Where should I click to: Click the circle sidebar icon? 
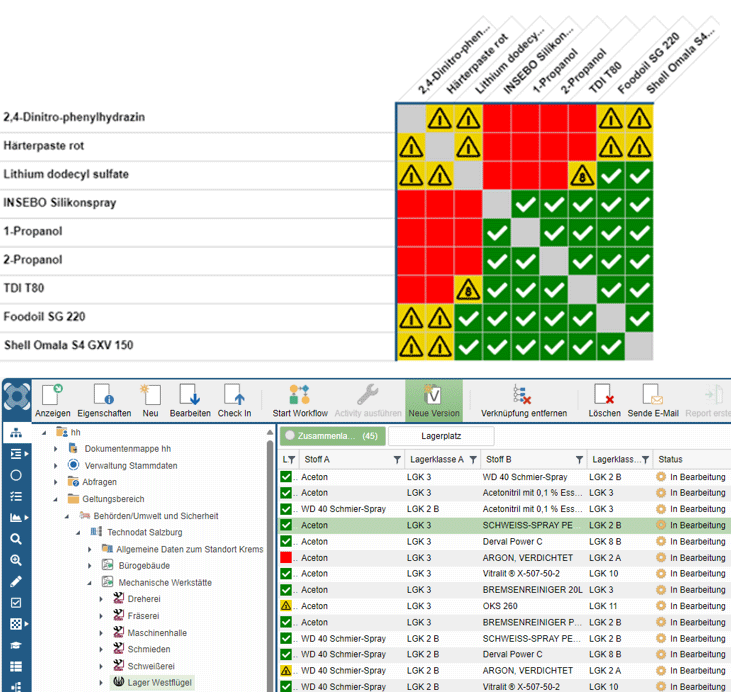[16, 475]
